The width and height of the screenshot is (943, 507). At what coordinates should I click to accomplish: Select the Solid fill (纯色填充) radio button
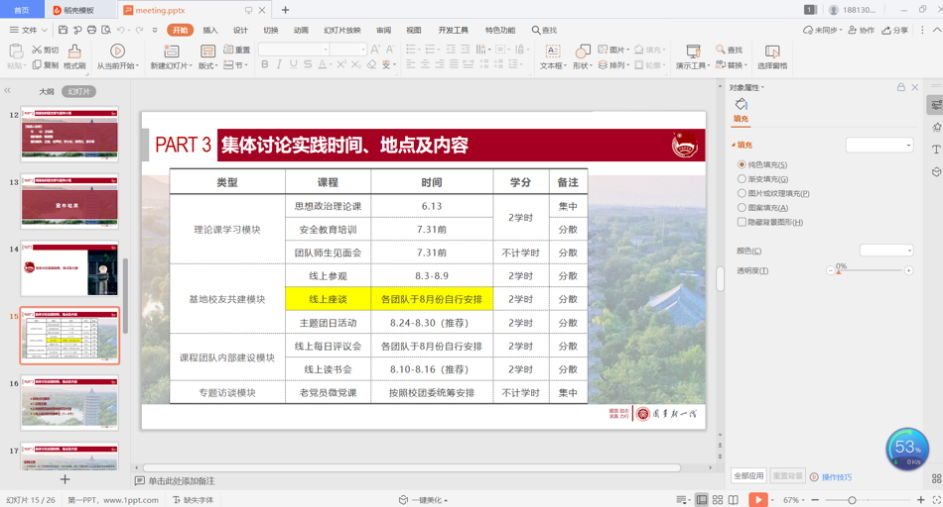pos(741,164)
